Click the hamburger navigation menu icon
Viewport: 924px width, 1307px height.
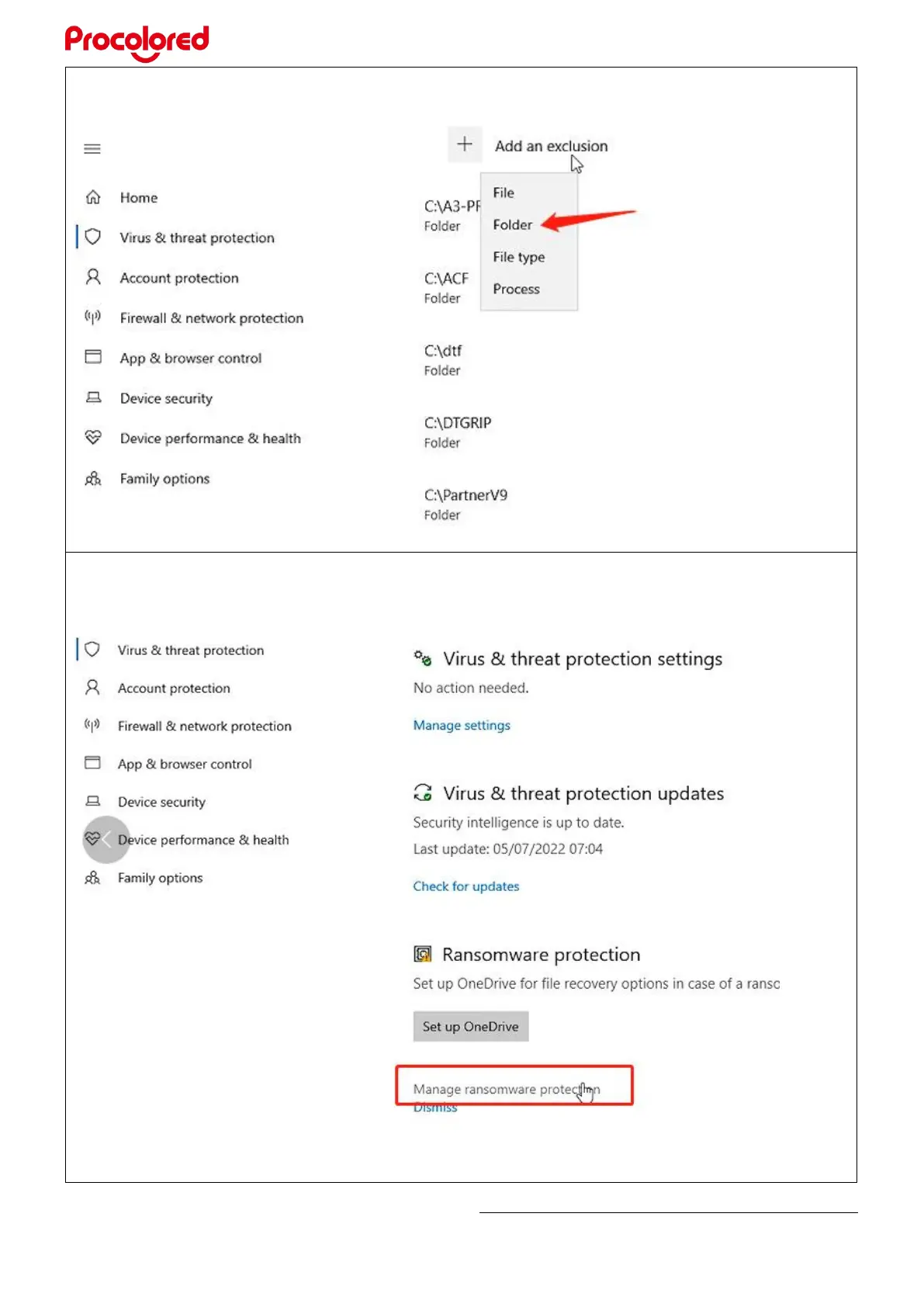[x=92, y=148]
